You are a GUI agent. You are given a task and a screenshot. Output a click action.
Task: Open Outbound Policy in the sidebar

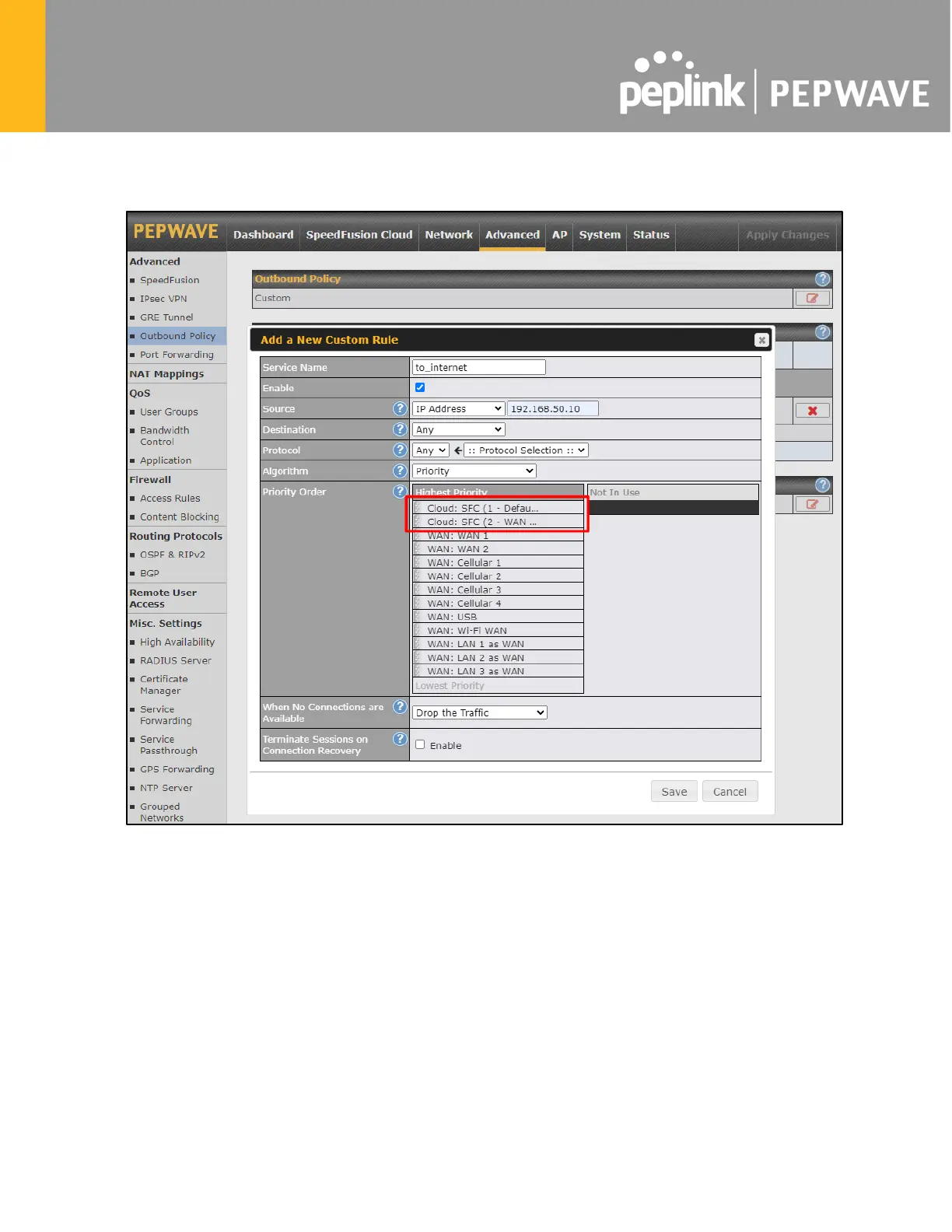177,336
